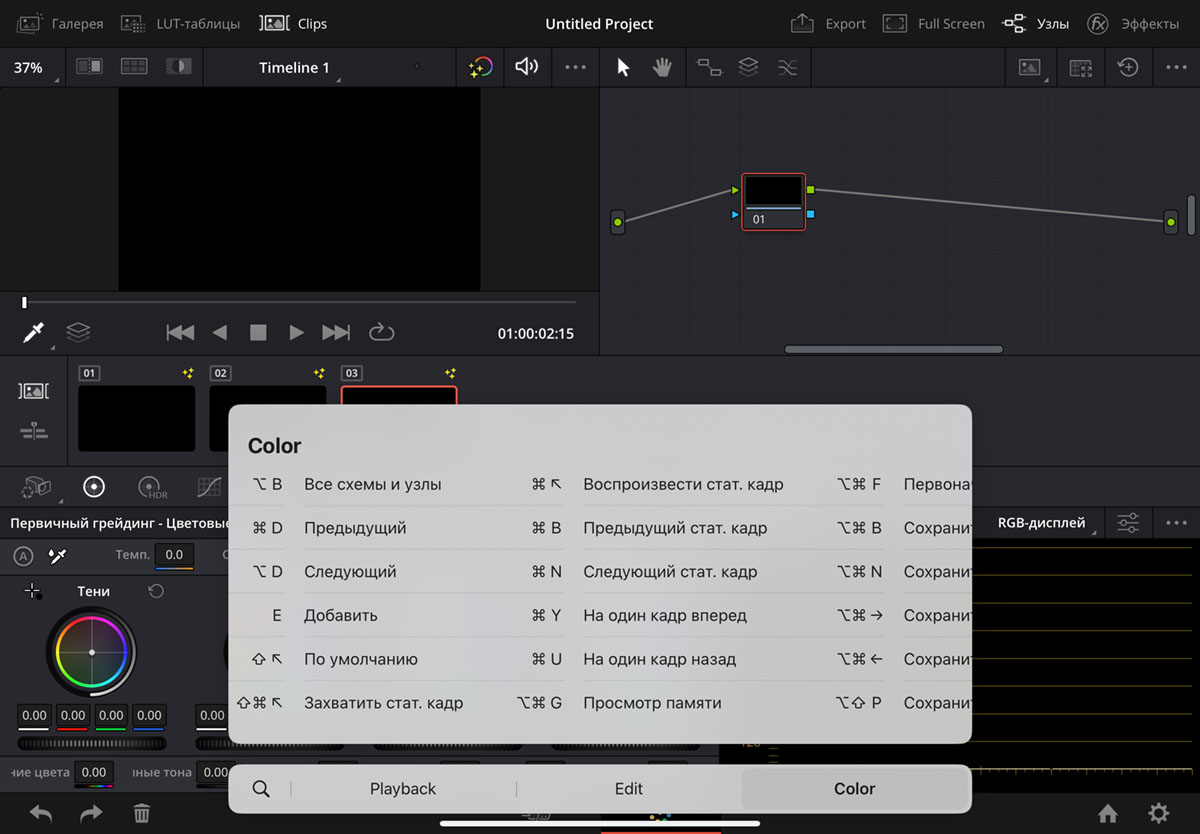This screenshot has width=1200, height=834.
Task: Select the hand pan tool in node editor
Action: [x=662, y=67]
